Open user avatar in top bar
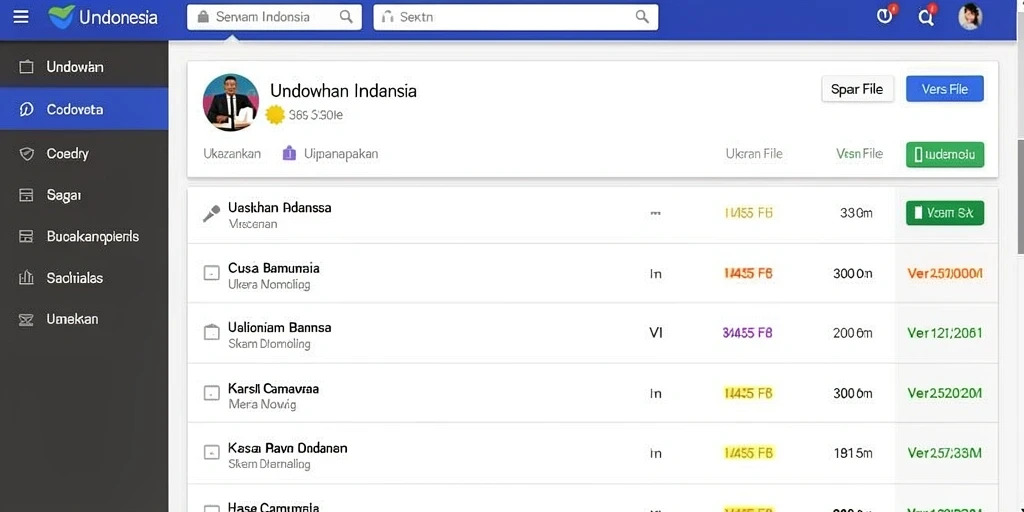 [x=970, y=17]
